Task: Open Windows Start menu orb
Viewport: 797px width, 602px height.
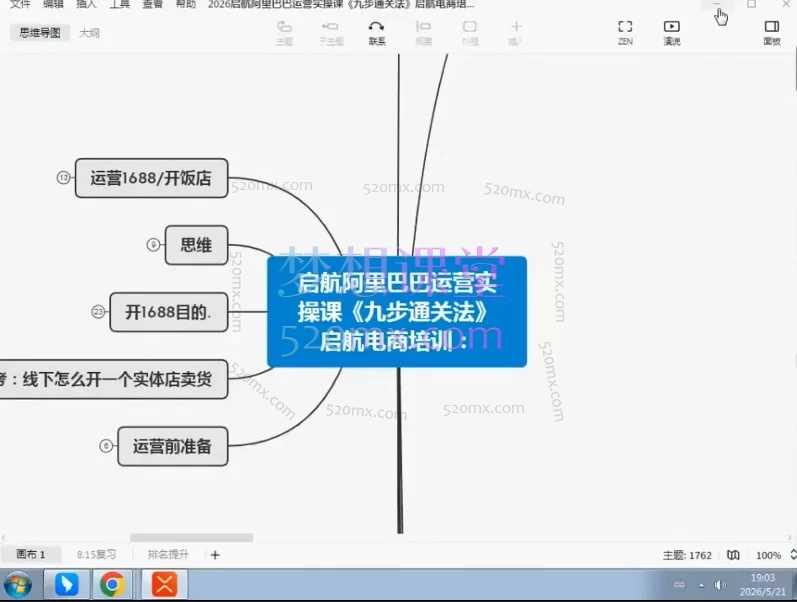Action: (x=19, y=584)
